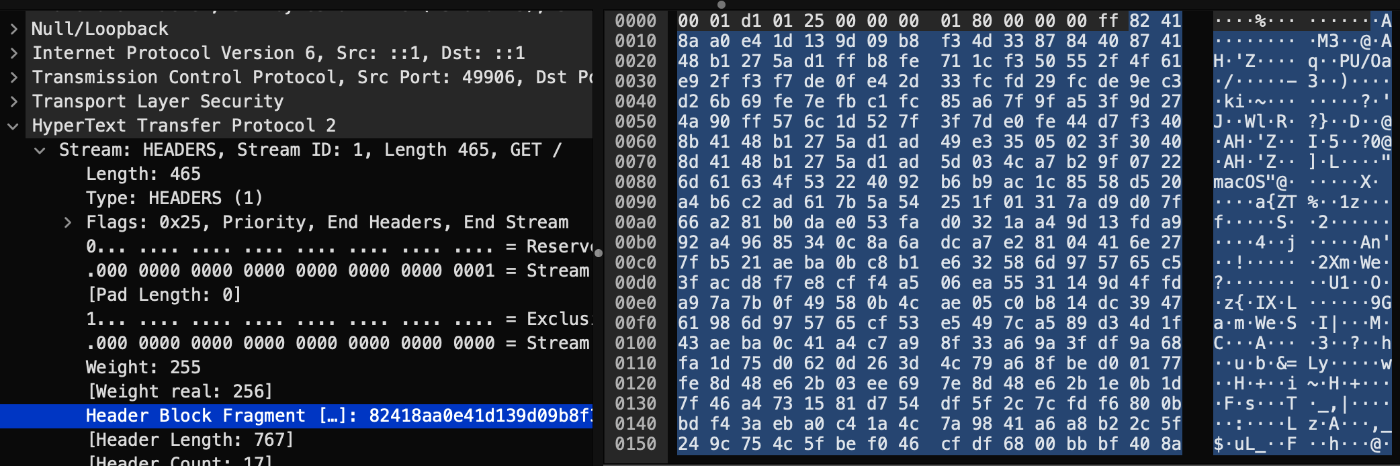Collapse HyperText Transfer Protocol 2 node
Screen dimensions: 1400x466
click(14, 125)
